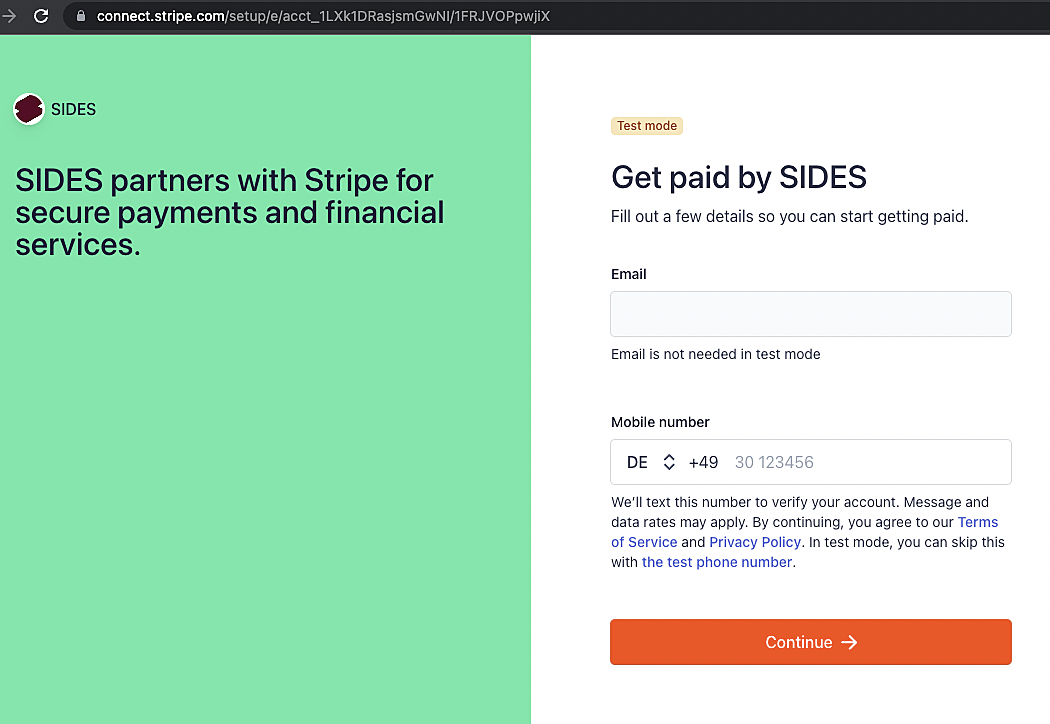Click the padlock site security icon

coord(81,16)
